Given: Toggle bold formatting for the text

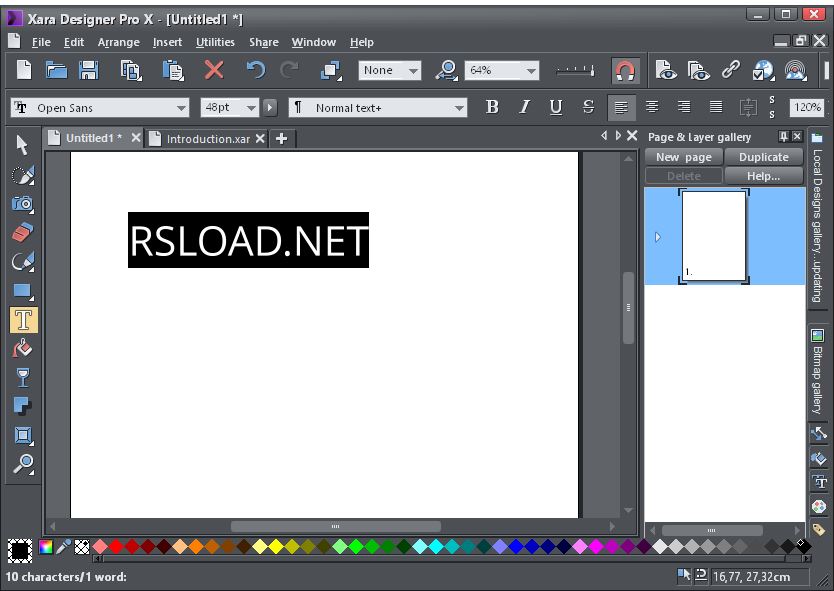Looking at the screenshot, I should point(492,106).
